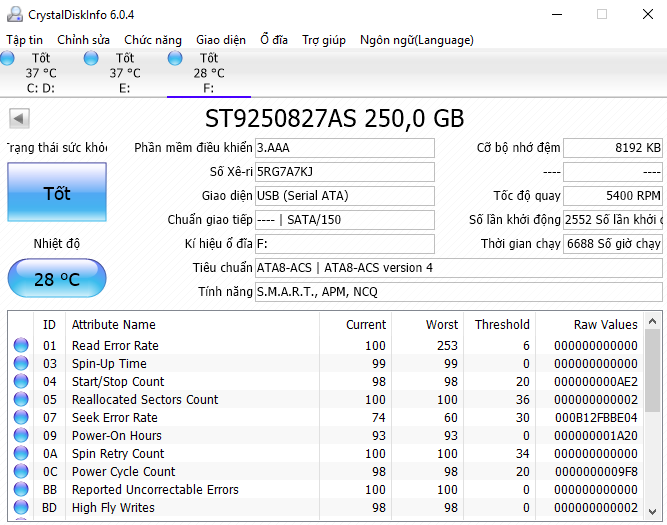The width and height of the screenshot is (667, 525).
Task: Open the Chức năng menu
Action: coord(153,40)
